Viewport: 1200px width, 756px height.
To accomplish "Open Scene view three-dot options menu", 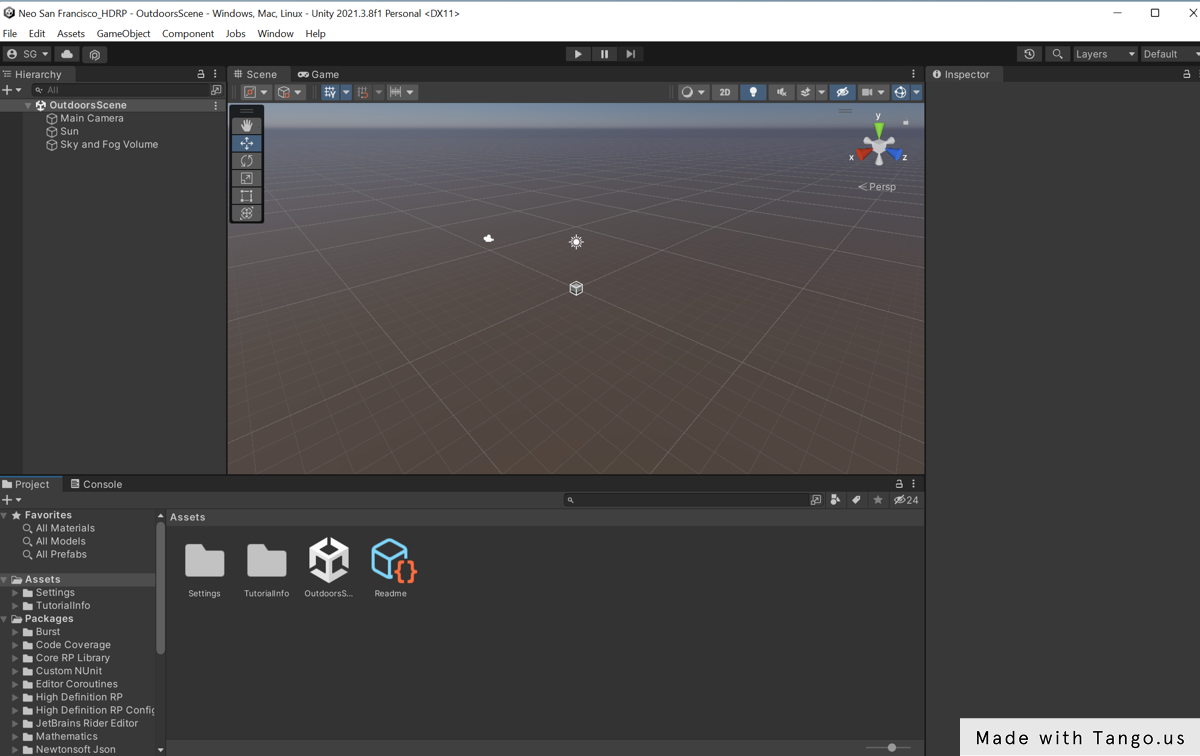I will coord(913,74).
